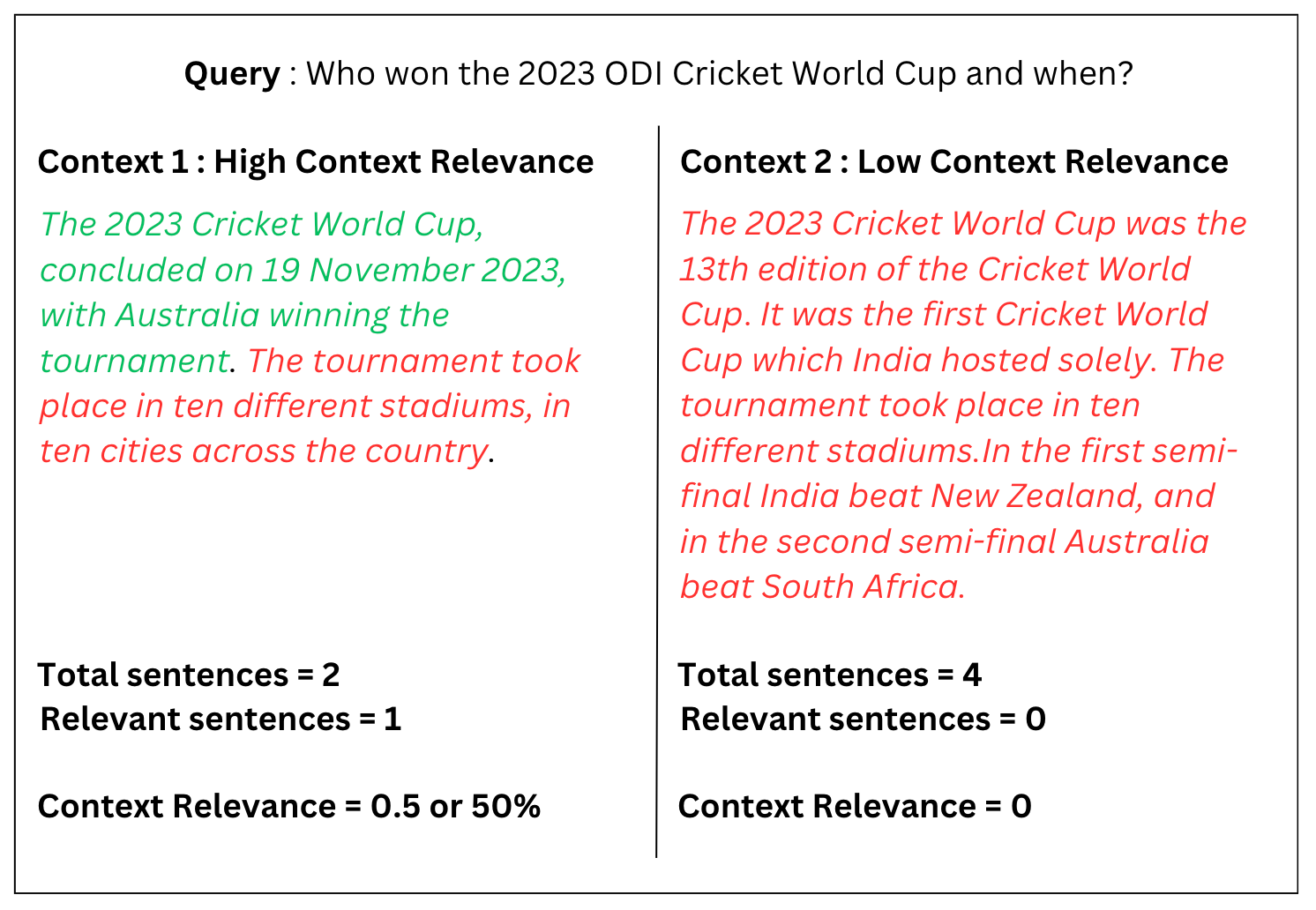Screen dimensions: 1316x910
Task: Click the "Relevant sentences = 1" text
Action: (221, 720)
